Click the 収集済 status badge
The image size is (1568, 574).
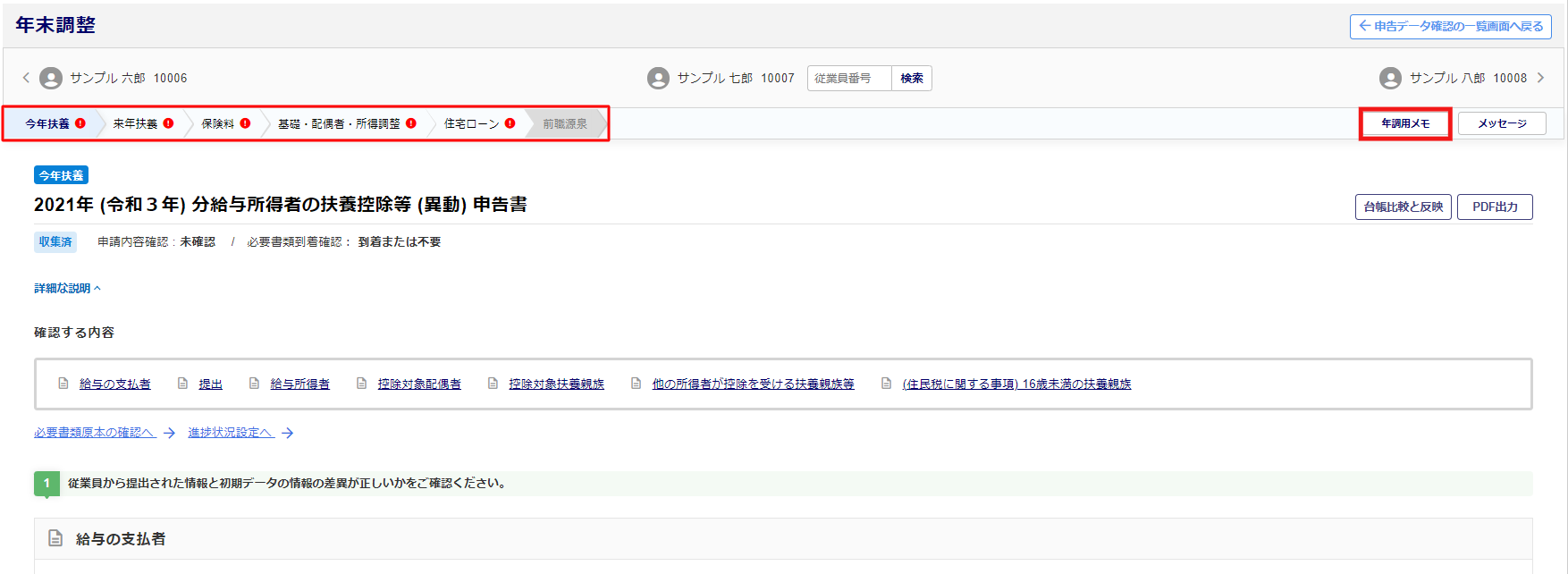pyautogui.click(x=55, y=241)
